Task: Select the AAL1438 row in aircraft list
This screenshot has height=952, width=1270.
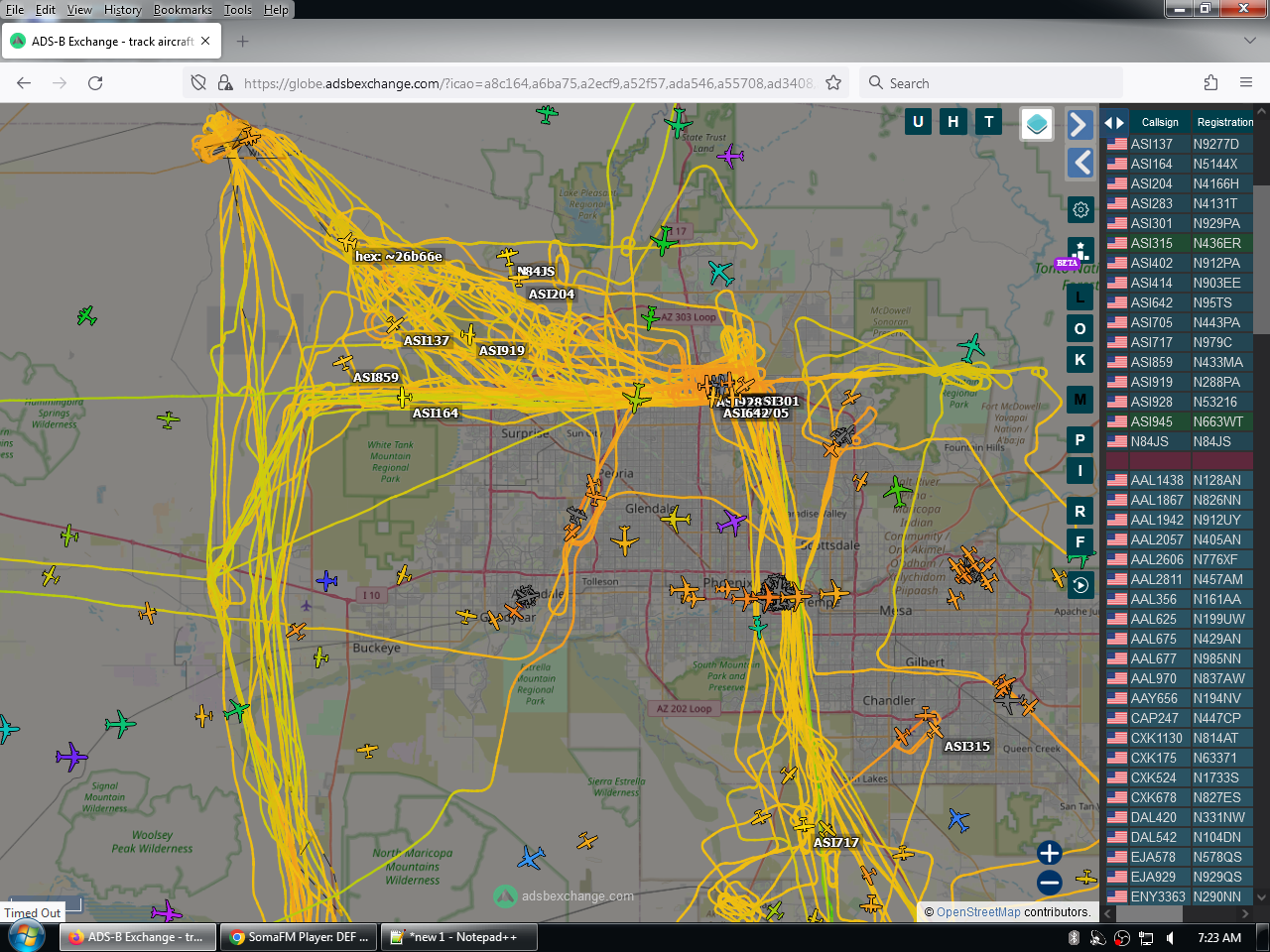Action: [1180, 480]
